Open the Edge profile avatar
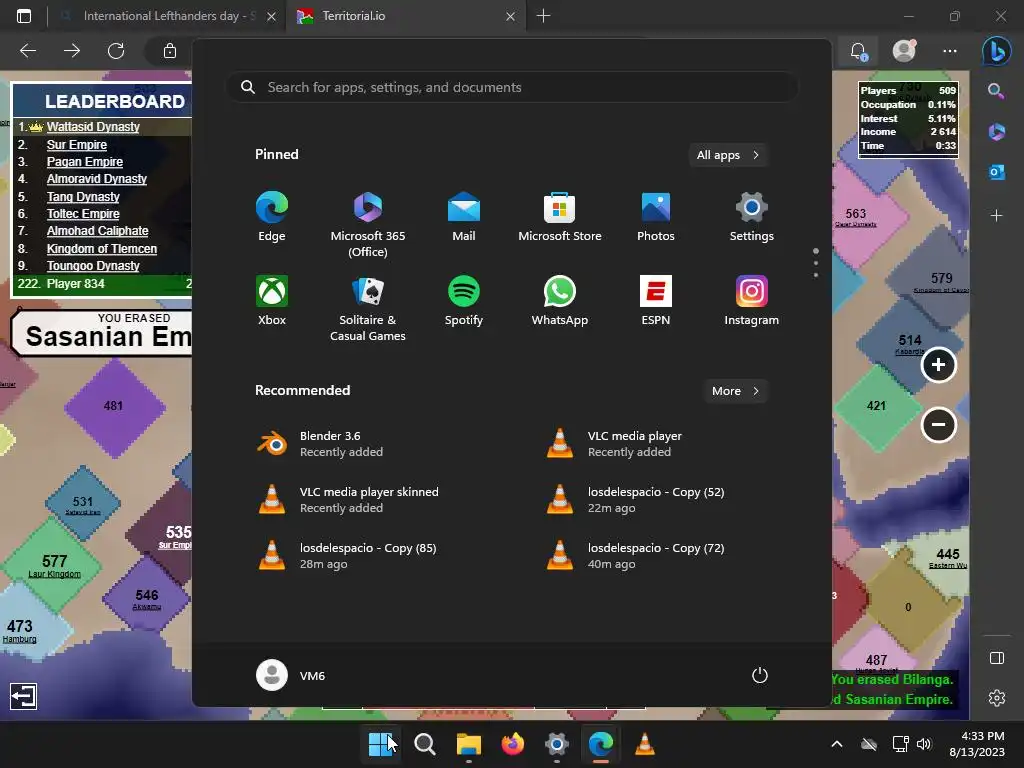The image size is (1024, 768). (x=904, y=51)
